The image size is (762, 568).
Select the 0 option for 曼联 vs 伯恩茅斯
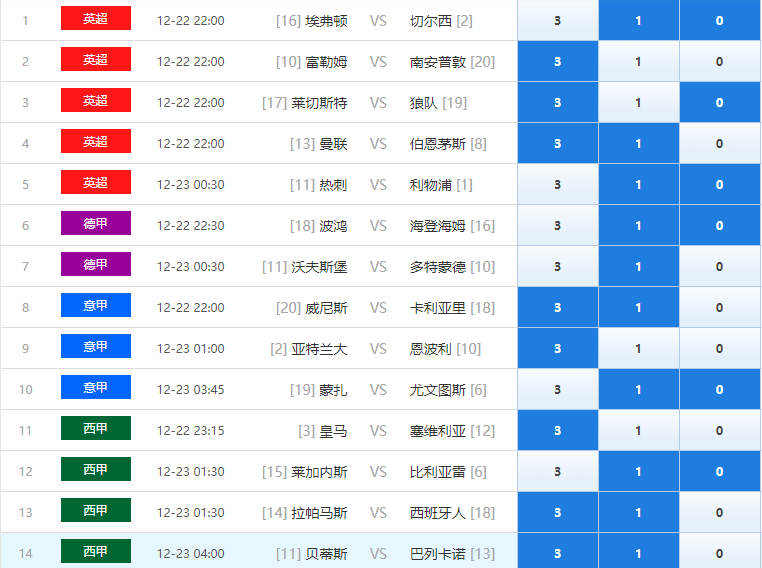[720, 143]
